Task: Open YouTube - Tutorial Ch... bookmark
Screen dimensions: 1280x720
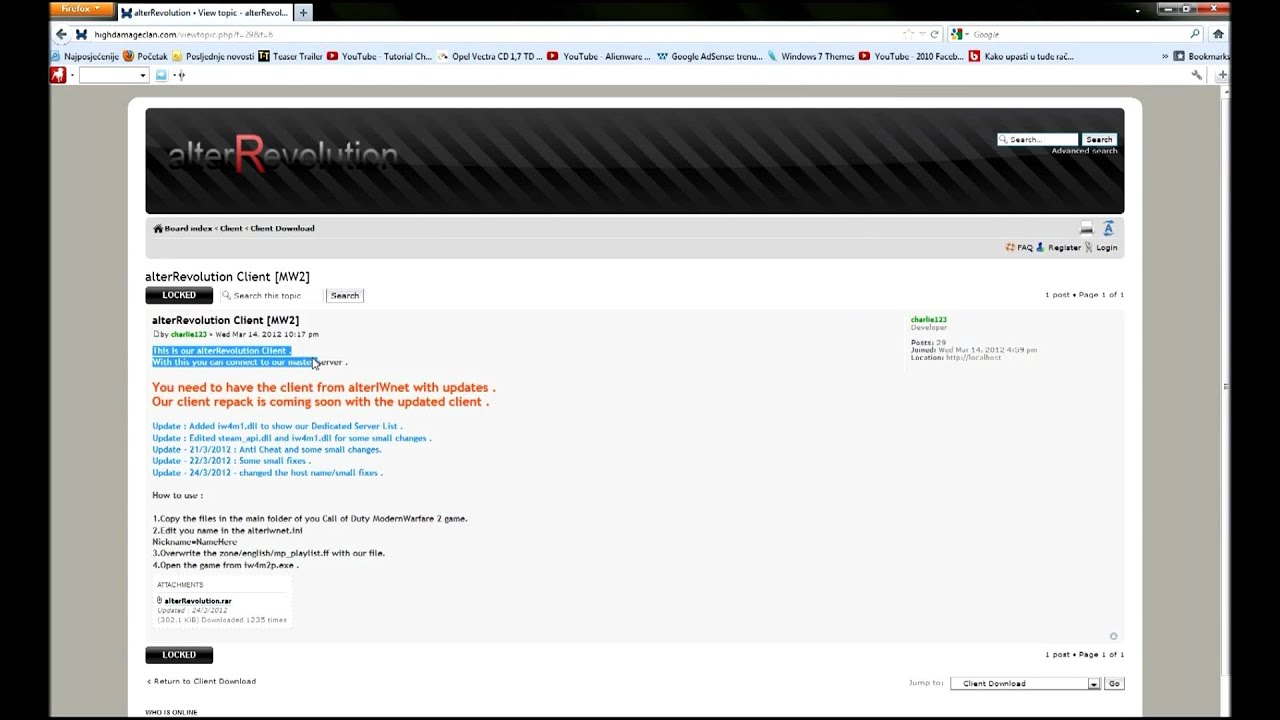Action: 380,56
